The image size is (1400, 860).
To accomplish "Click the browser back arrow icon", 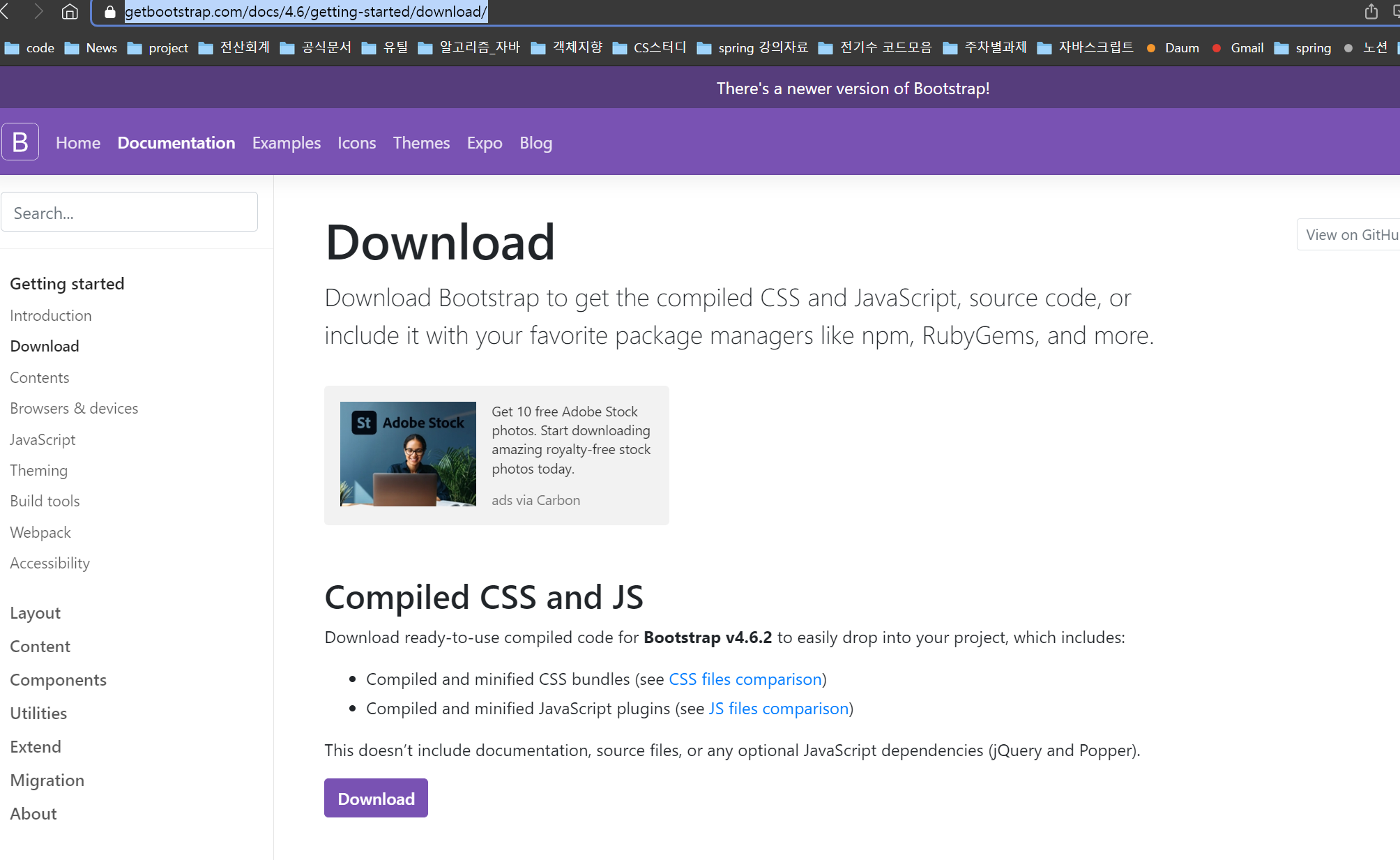I will point(5,12).
